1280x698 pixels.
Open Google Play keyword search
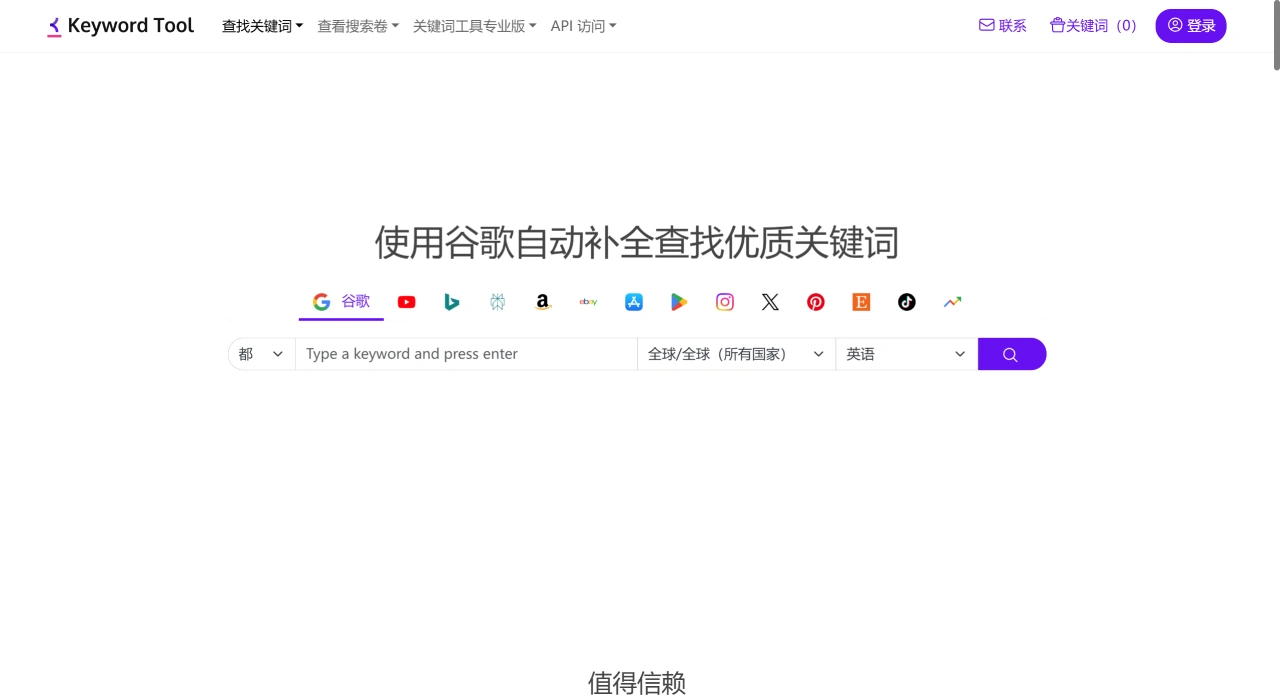pyautogui.click(x=679, y=301)
